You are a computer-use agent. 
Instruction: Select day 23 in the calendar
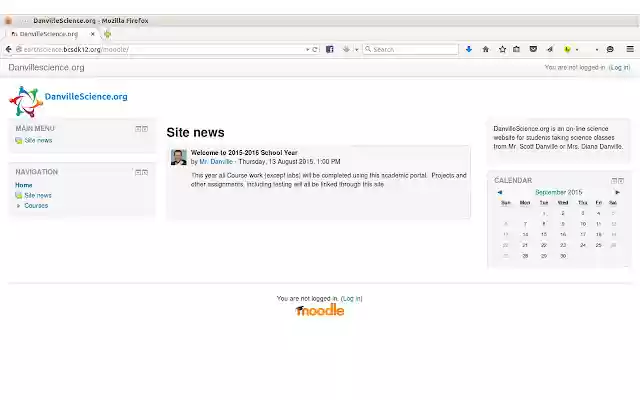coord(563,245)
